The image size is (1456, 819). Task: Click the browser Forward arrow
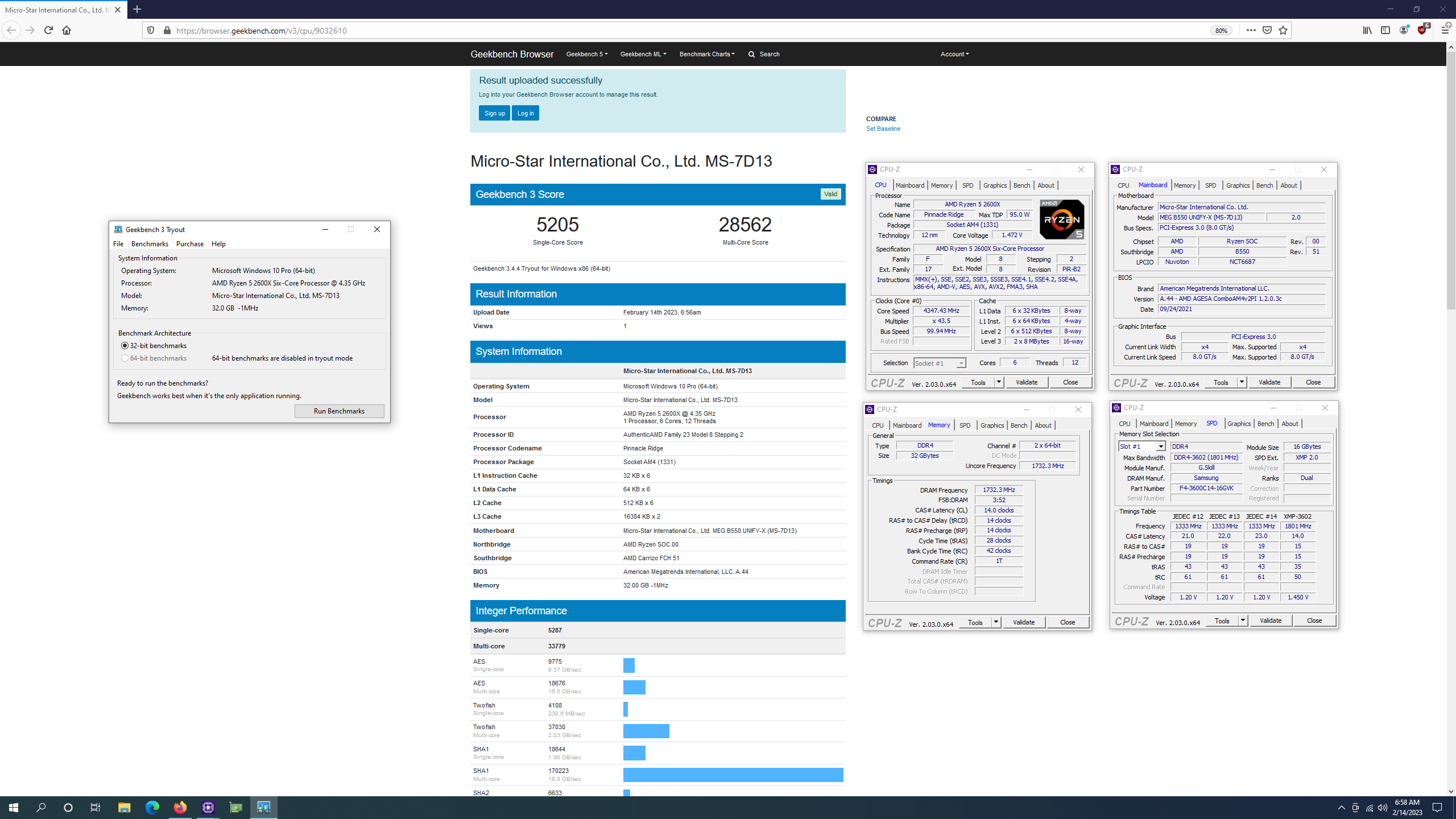(x=30, y=30)
